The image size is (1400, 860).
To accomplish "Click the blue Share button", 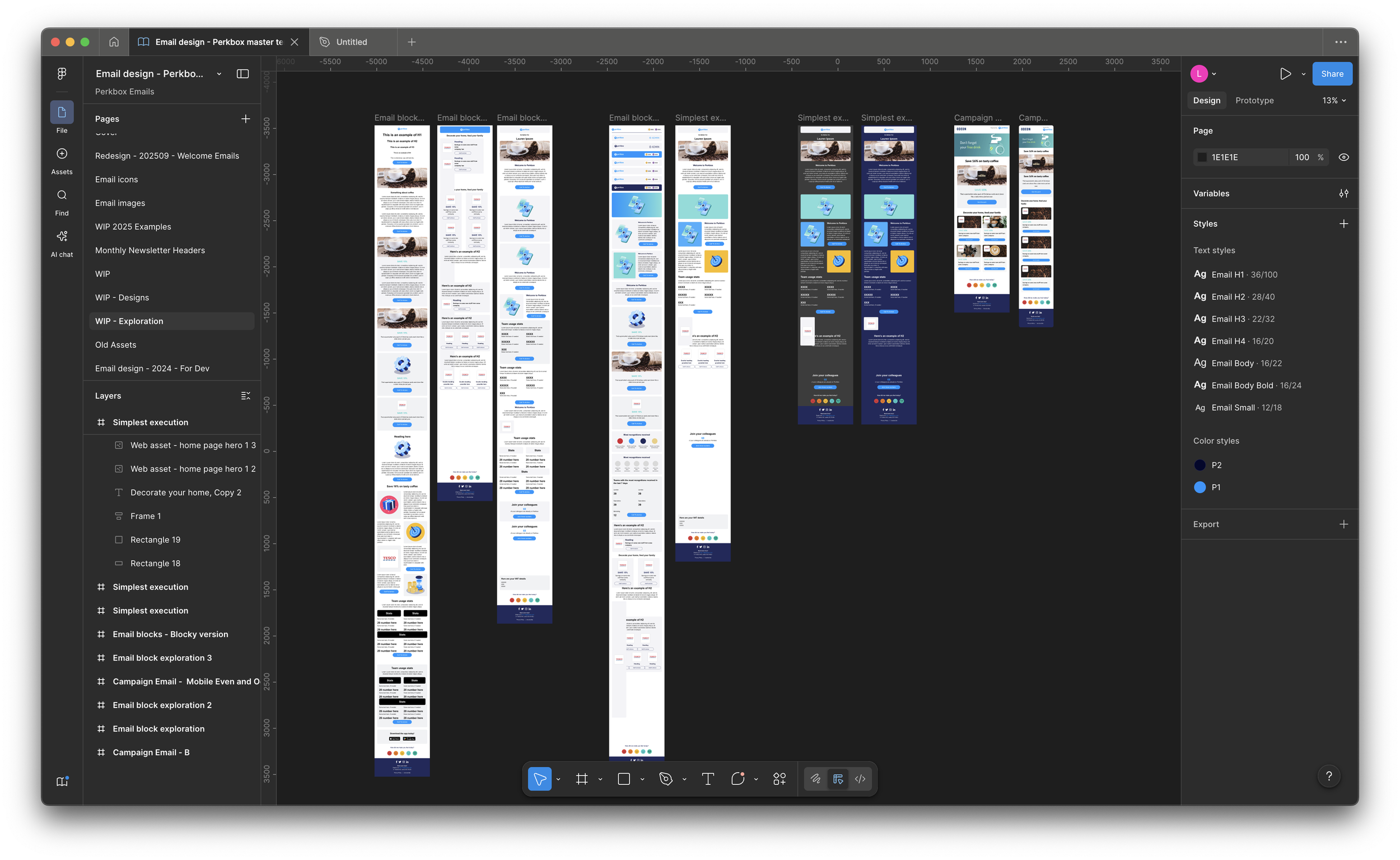I will (1332, 73).
